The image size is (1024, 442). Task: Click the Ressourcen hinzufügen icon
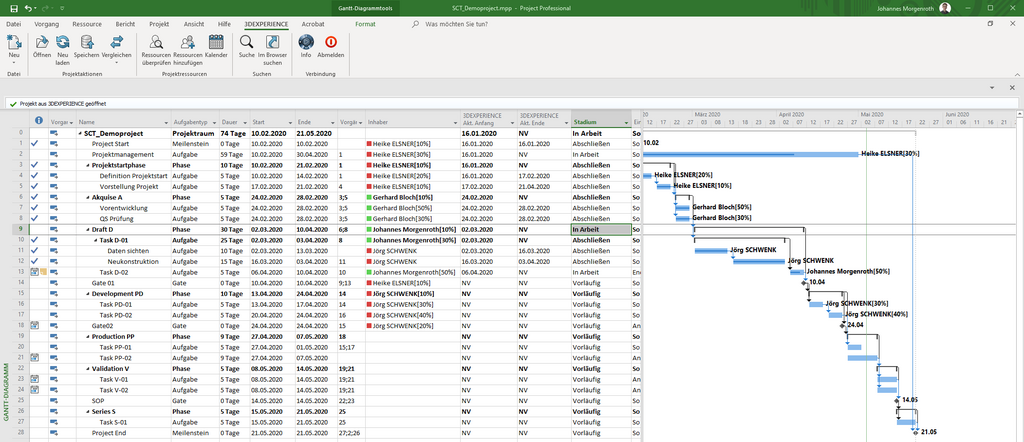(x=188, y=42)
